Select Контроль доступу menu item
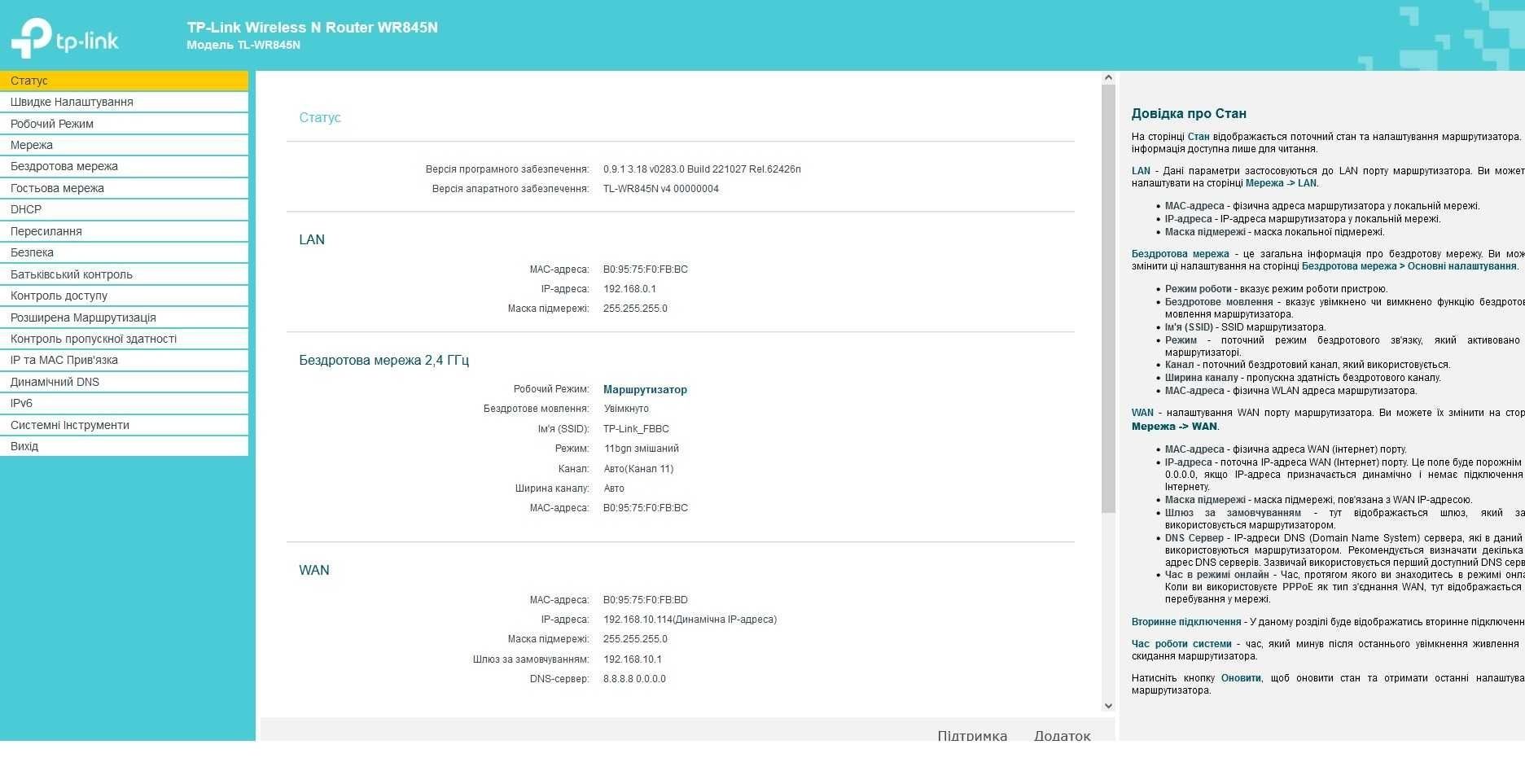The image size is (1525, 784). pyautogui.click(x=124, y=296)
